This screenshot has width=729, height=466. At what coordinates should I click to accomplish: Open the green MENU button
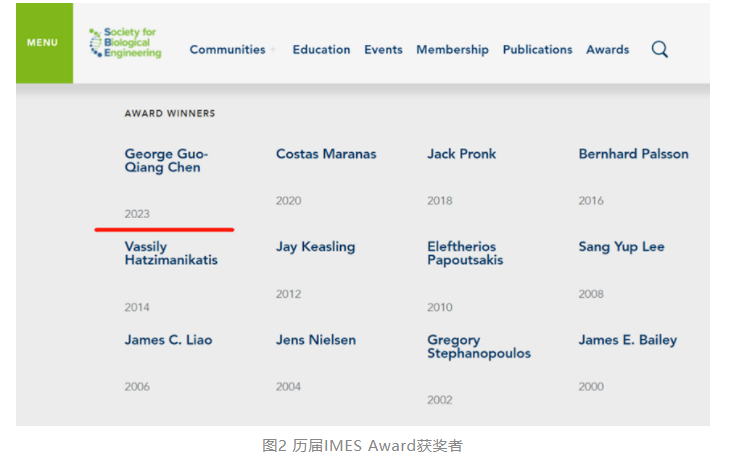(44, 43)
